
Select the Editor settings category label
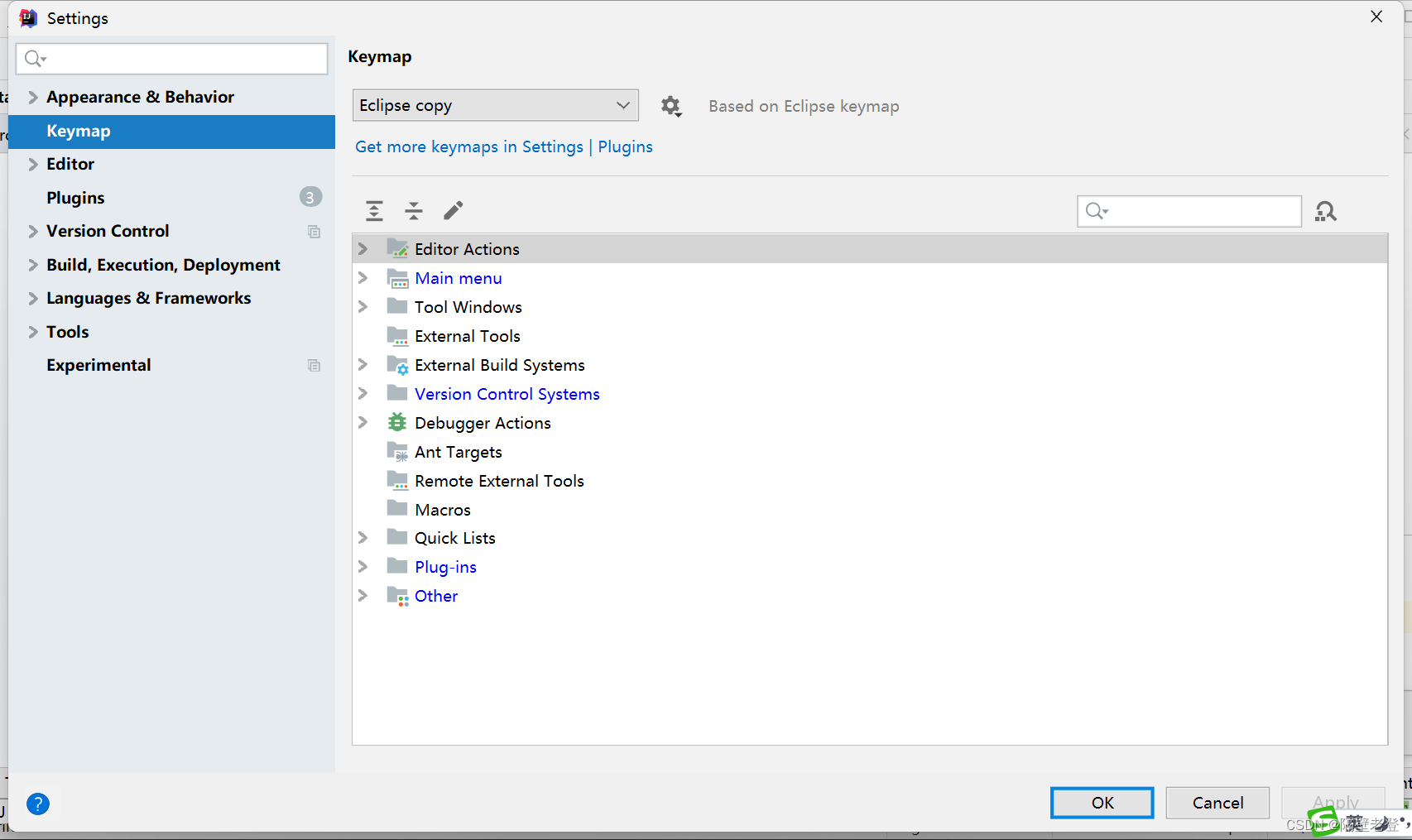pyautogui.click(x=70, y=164)
